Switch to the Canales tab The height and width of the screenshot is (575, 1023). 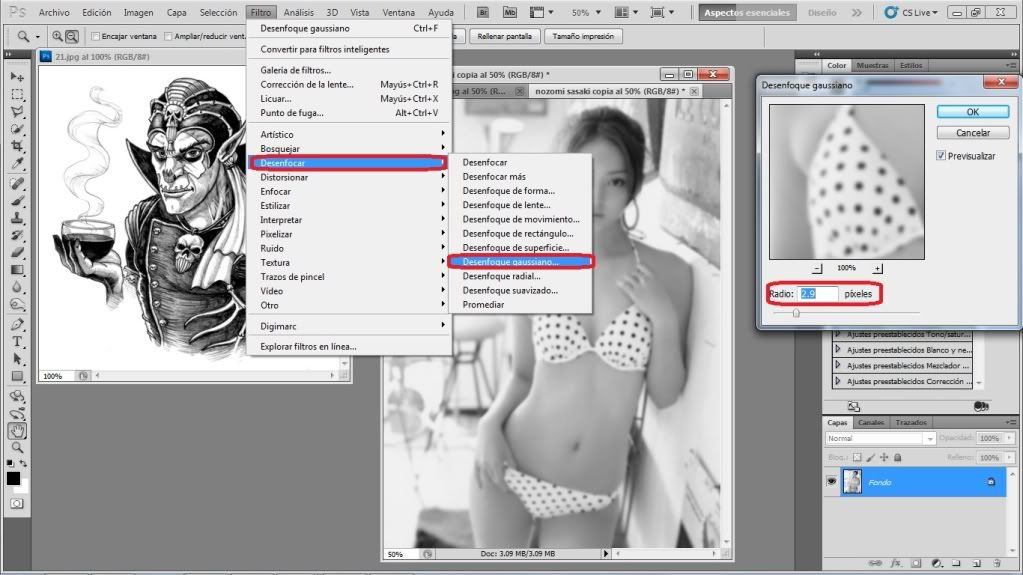[871, 422]
